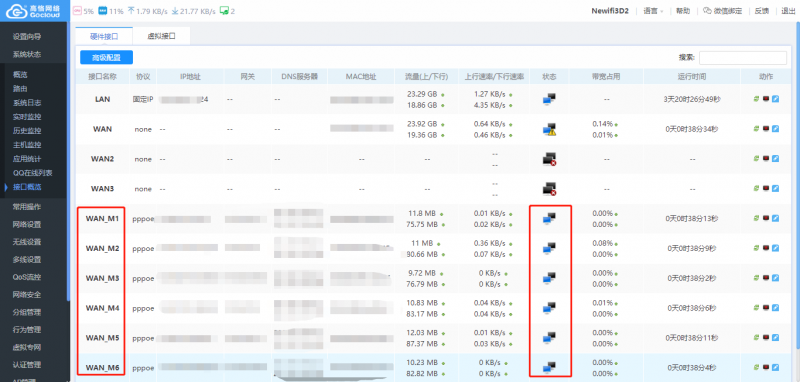Click the 高级配置 button
Screen dimensions: 800x382
click(x=107, y=58)
